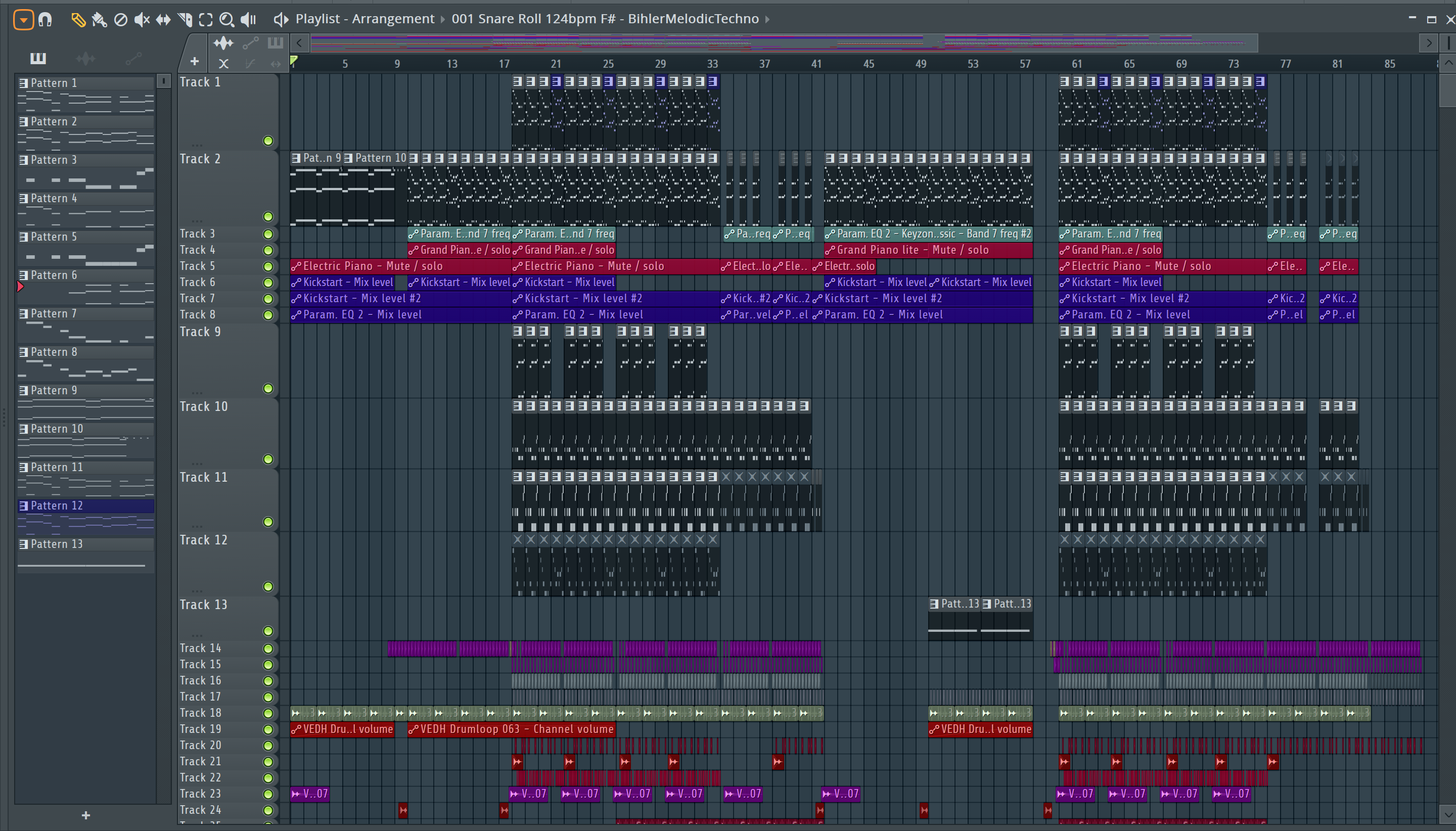Select the Delete tool
Screen dimensions: 1456x831
[120, 20]
